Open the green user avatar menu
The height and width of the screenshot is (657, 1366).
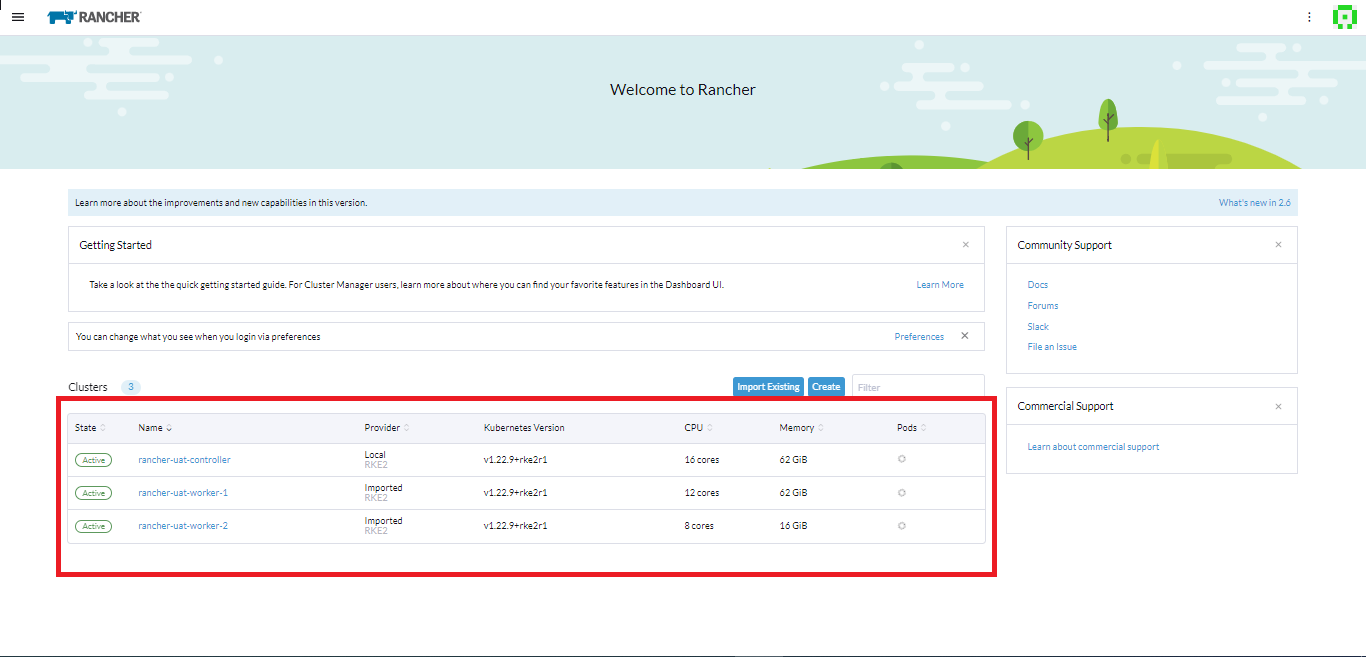pyautogui.click(x=1344, y=17)
